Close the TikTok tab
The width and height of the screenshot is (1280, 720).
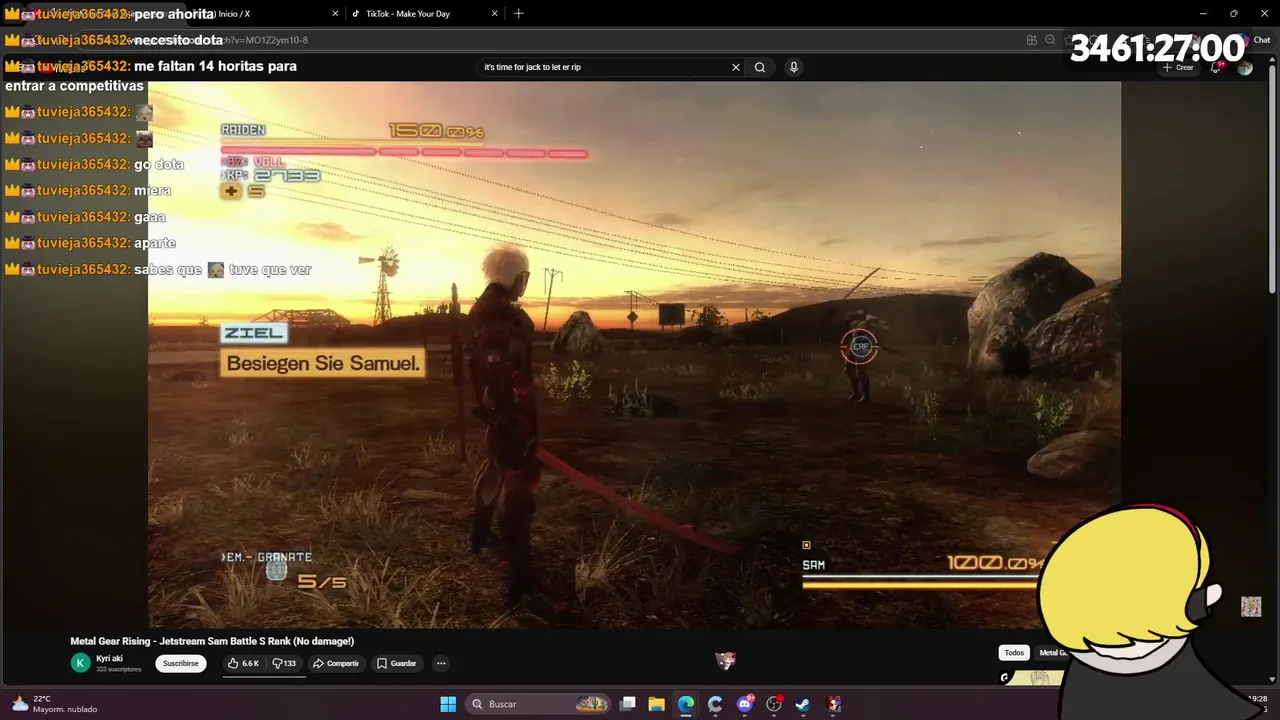pyautogui.click(x=494, y=14)
